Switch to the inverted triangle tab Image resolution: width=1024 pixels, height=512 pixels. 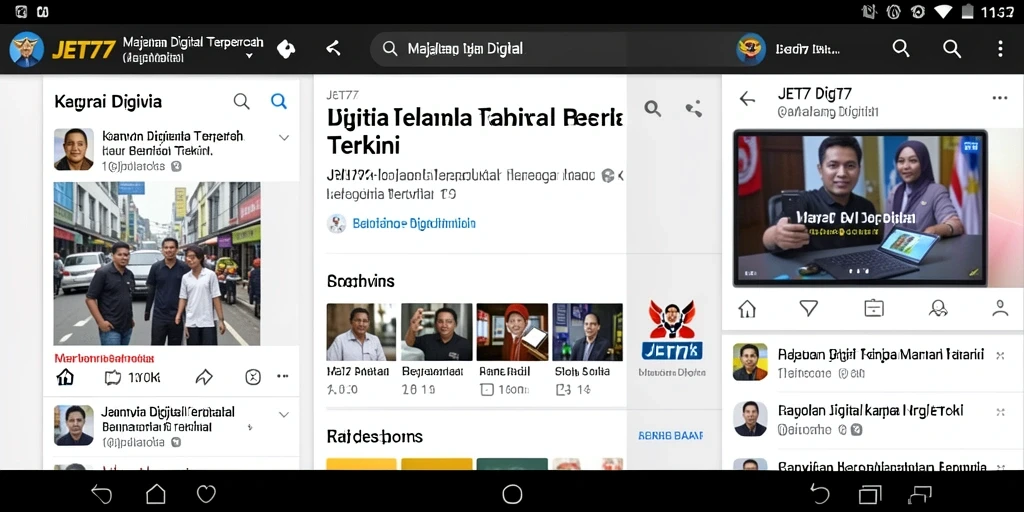[808, 308]
